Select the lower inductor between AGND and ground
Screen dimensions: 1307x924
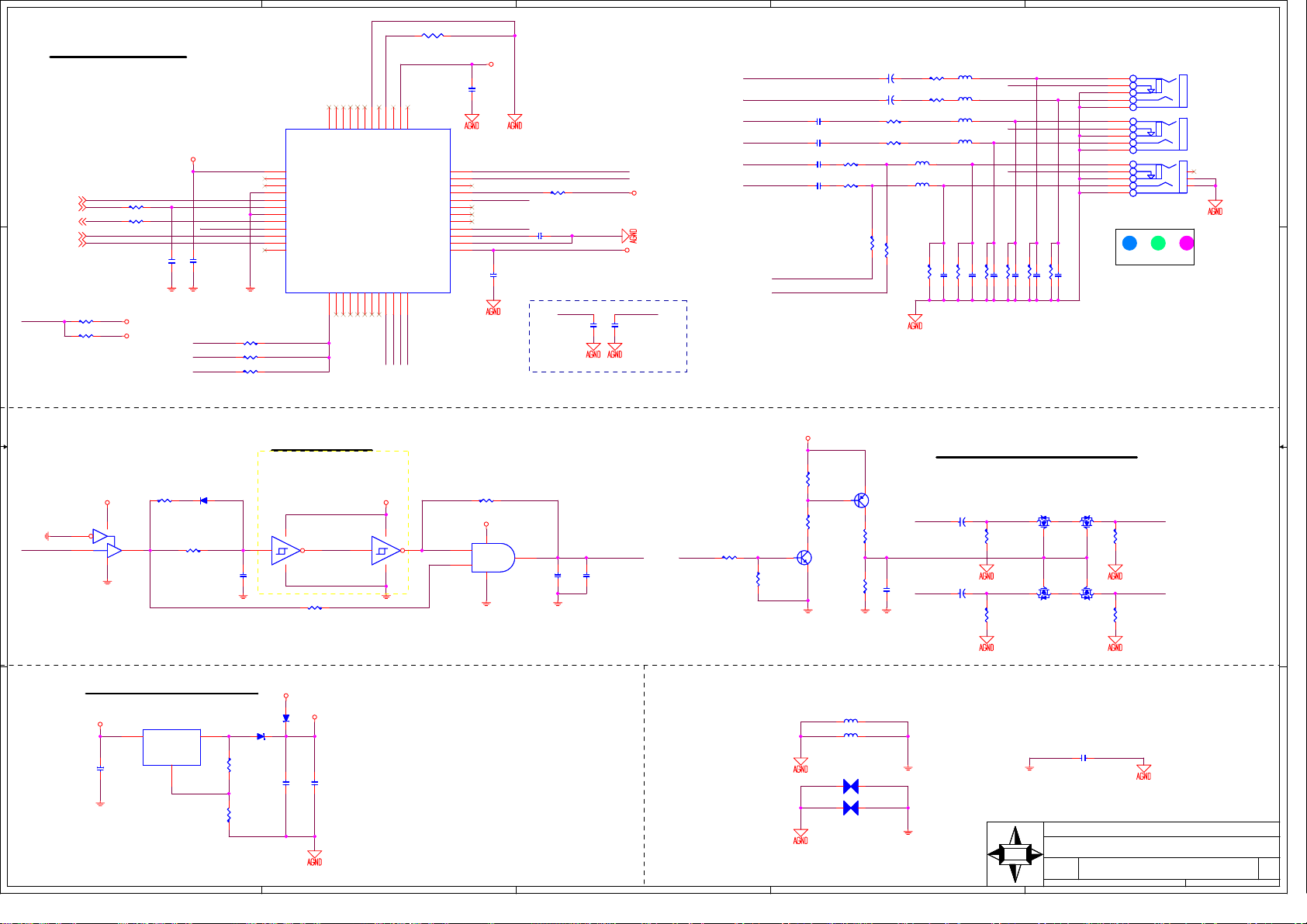[851, 735]
